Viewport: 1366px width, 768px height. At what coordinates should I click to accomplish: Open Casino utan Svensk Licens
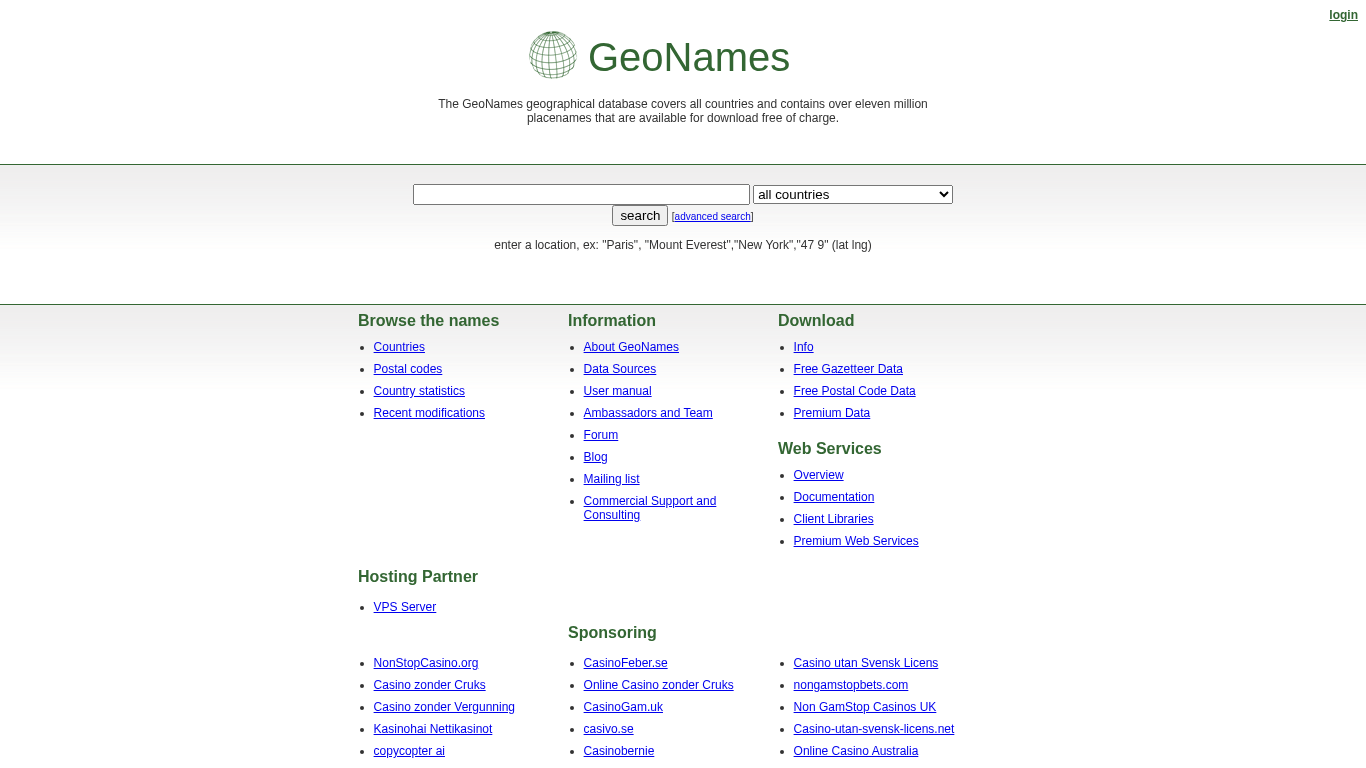point(866,663)
